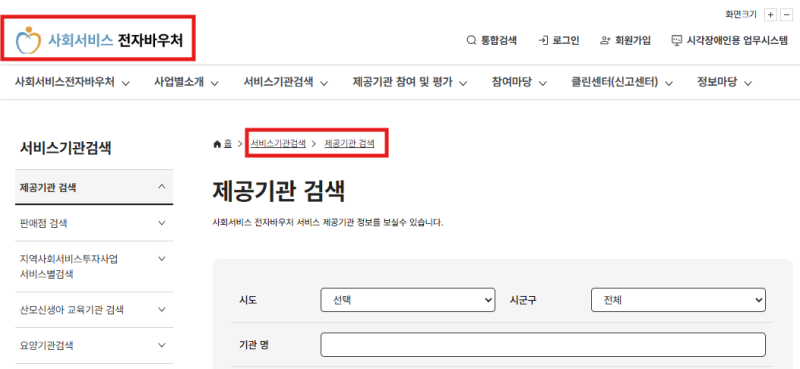Image resolution: width=800 pixels, height=369 pixels.
Task: Click the magnifier icon beside 통합검색
Action: pyautogui.click(x=471, y=40)
